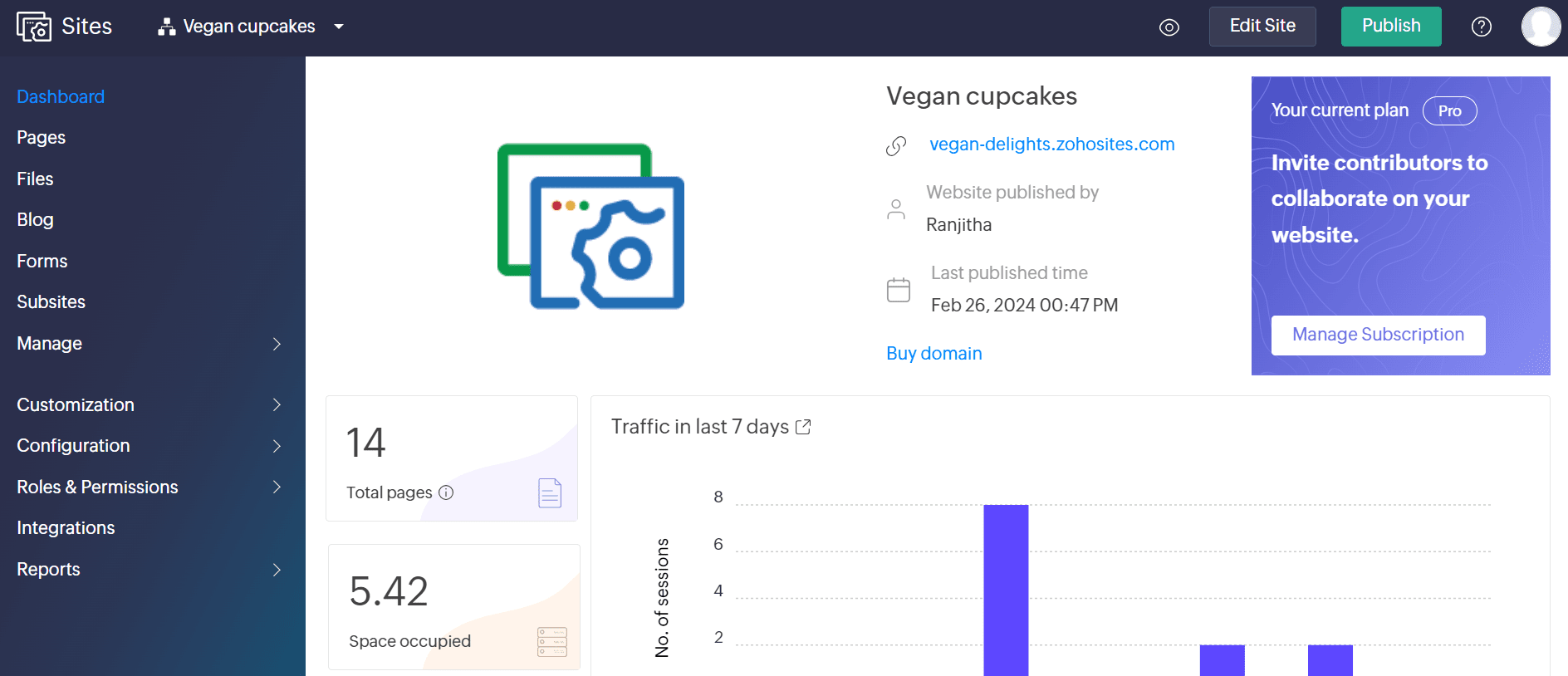
Task: Expand the Configuration menu chevron
Action: [x=277, y=446]
